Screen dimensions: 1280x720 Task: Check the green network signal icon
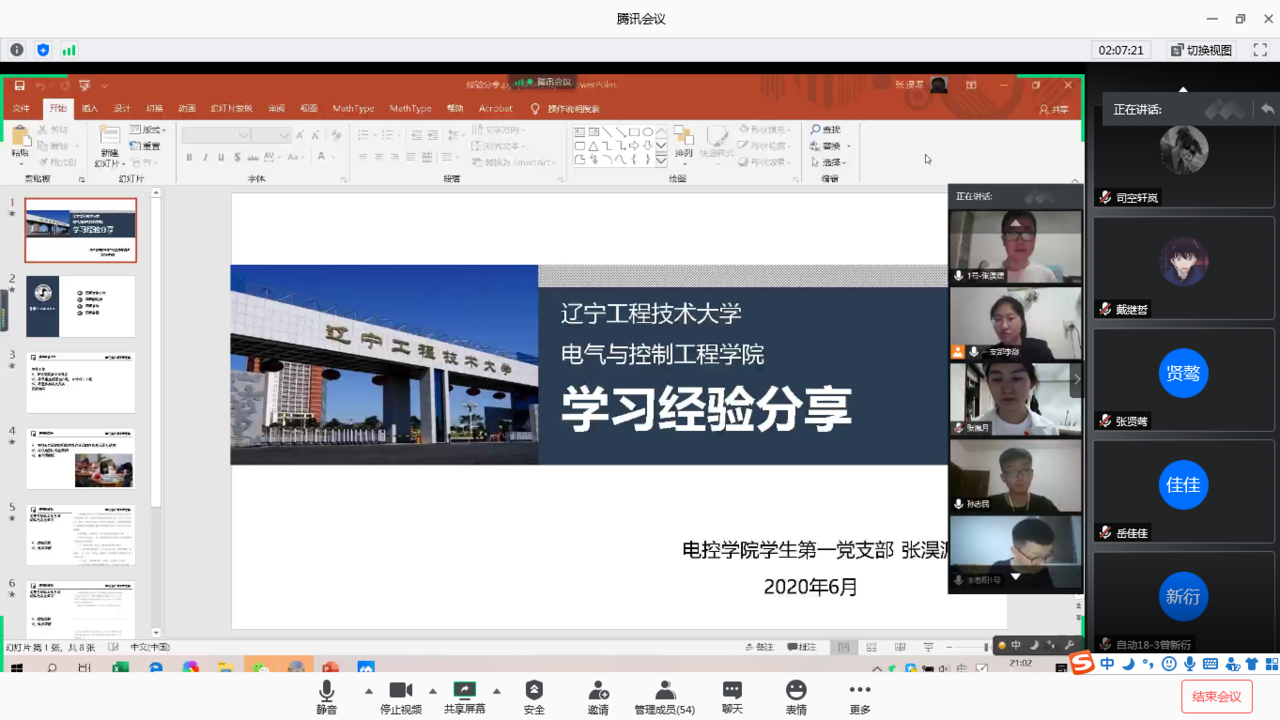tap(69, 50)
